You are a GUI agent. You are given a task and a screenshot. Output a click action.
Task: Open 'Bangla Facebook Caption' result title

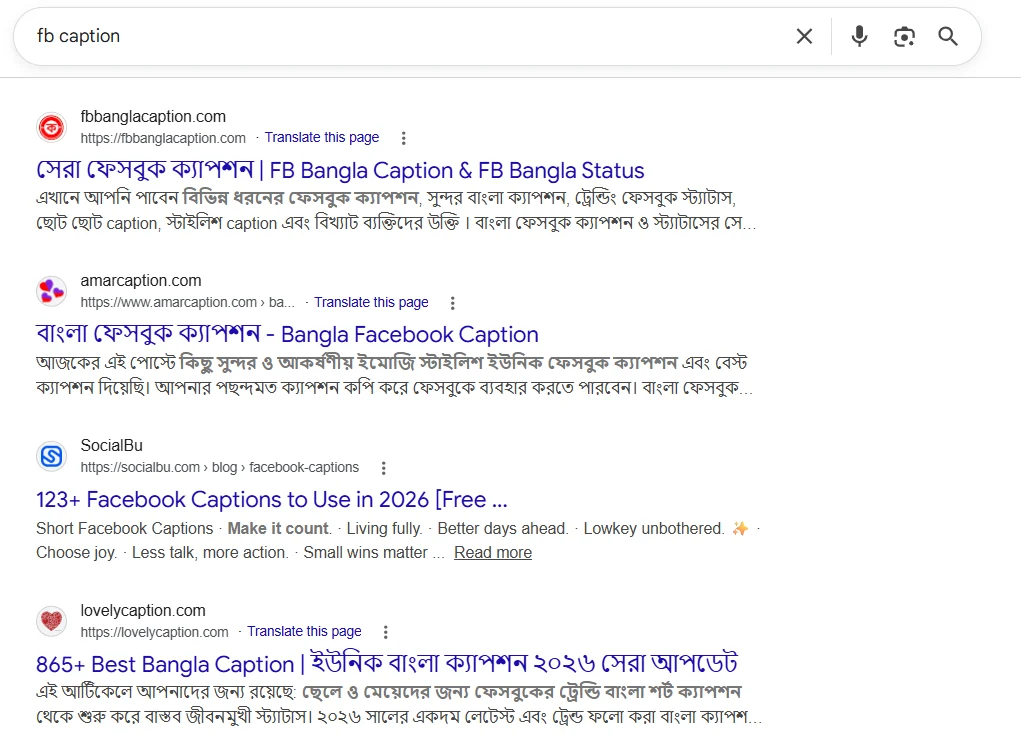(x=287, y=334)
